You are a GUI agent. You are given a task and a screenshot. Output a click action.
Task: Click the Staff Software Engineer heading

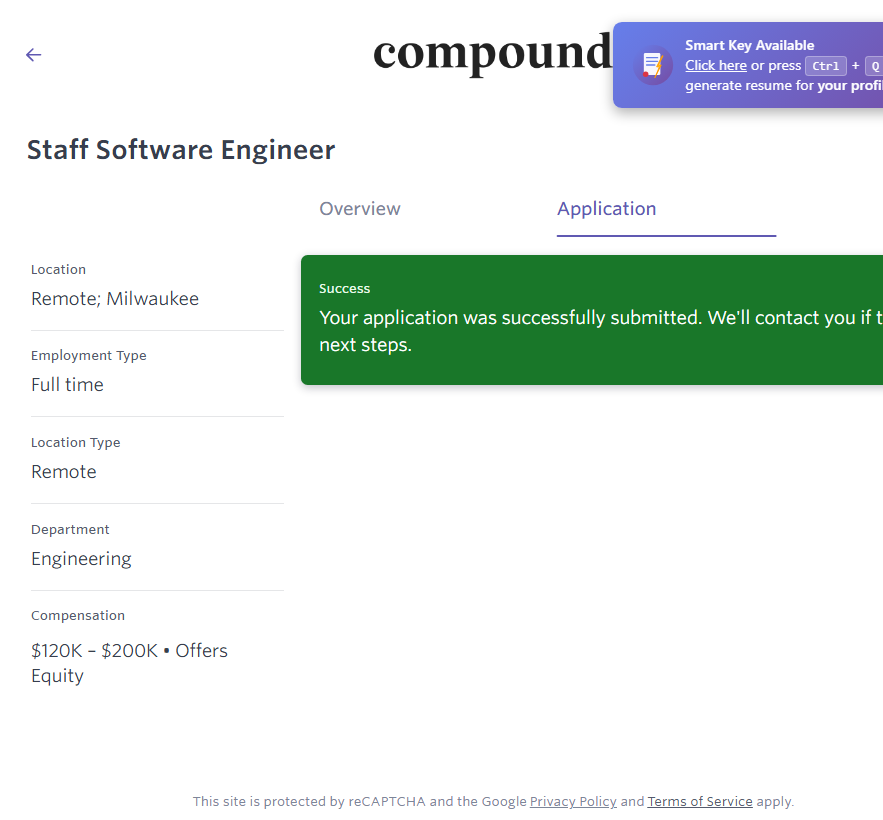[181, 150]
